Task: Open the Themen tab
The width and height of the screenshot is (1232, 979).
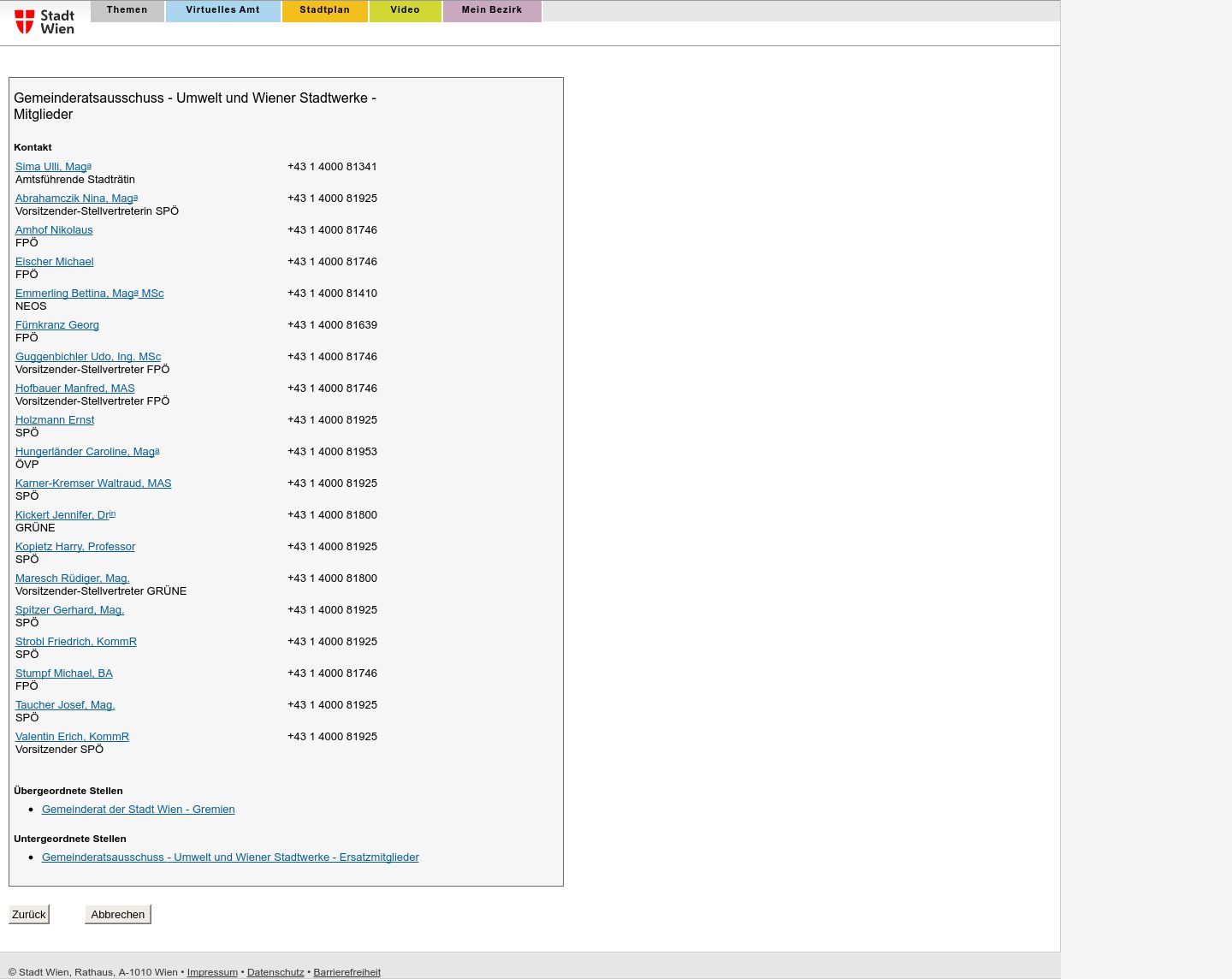Action: [127, 10]
